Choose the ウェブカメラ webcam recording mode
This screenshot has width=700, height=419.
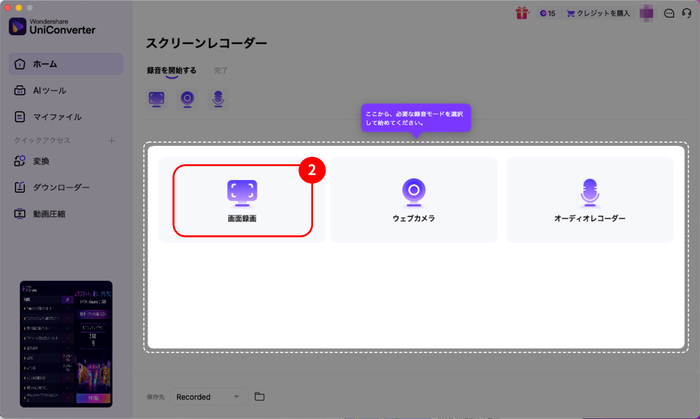pos(413,200)
